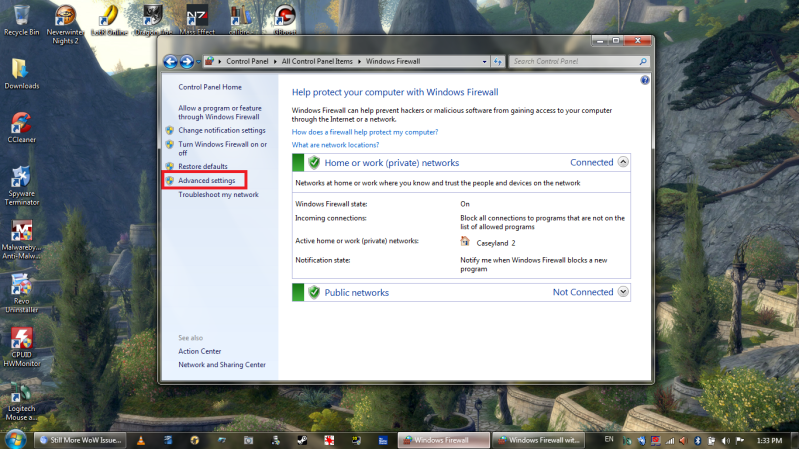The width and height of the screenshot is (799, 449).
Task: Allow a program through Windows Firewall
Action: tap(220, 112)
